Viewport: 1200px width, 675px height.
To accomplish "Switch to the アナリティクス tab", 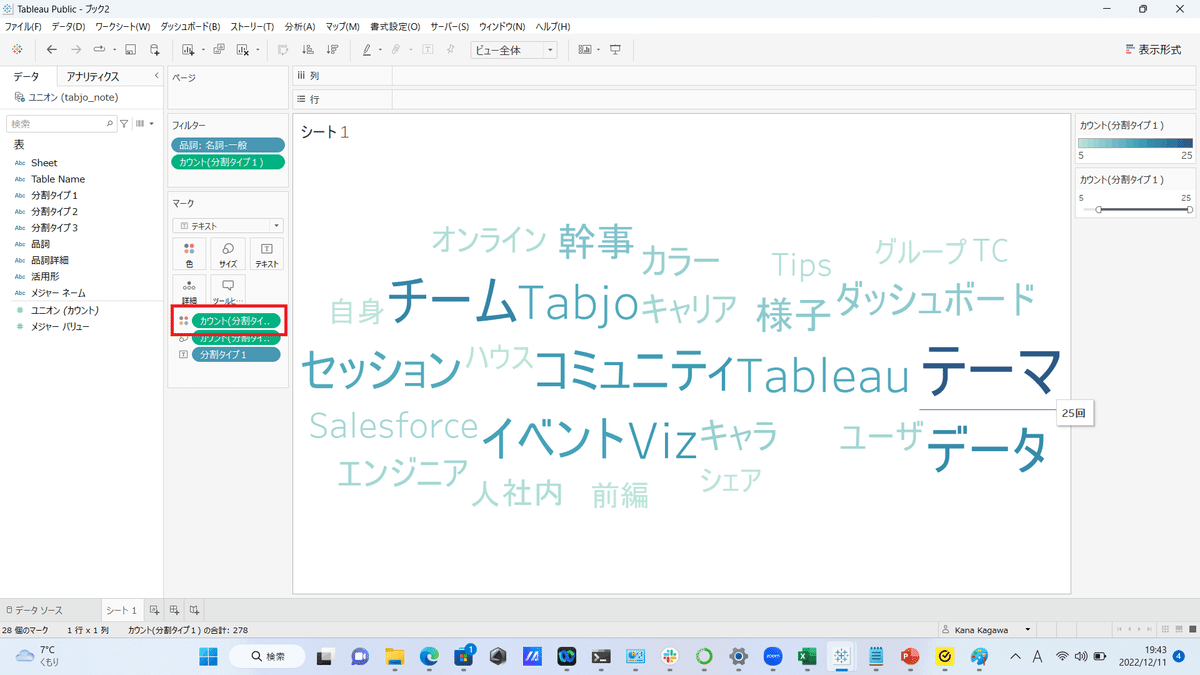I will tap(93, 76).
